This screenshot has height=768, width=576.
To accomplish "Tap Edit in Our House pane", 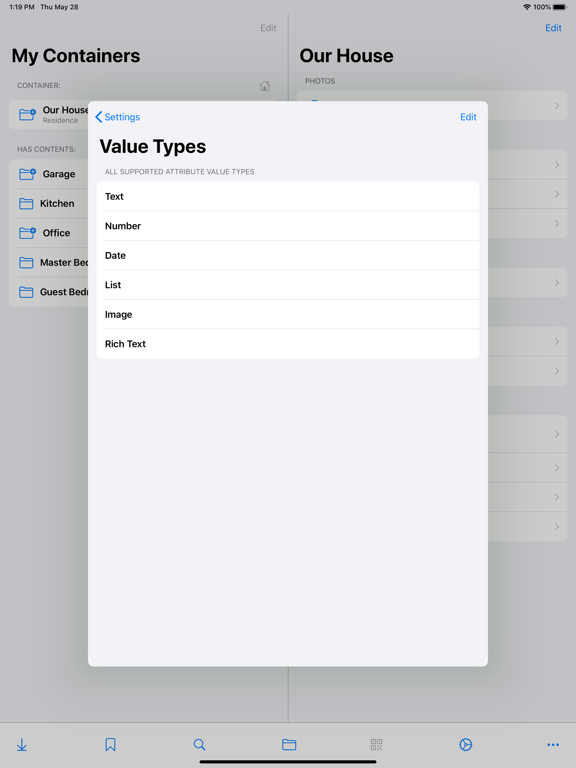I will 553,28.
